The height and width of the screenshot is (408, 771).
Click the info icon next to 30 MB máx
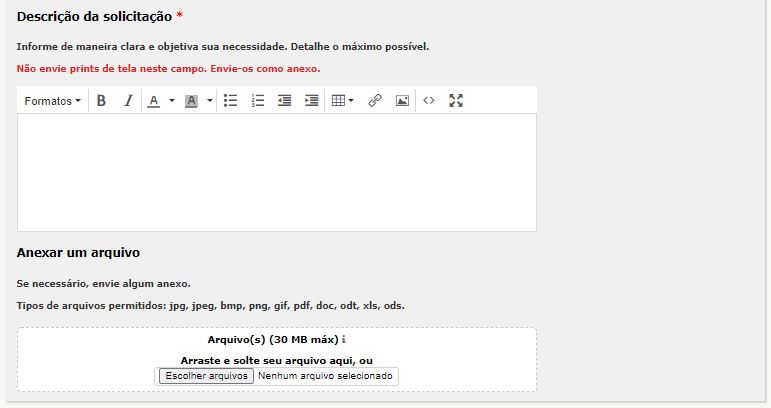(344, 340)
